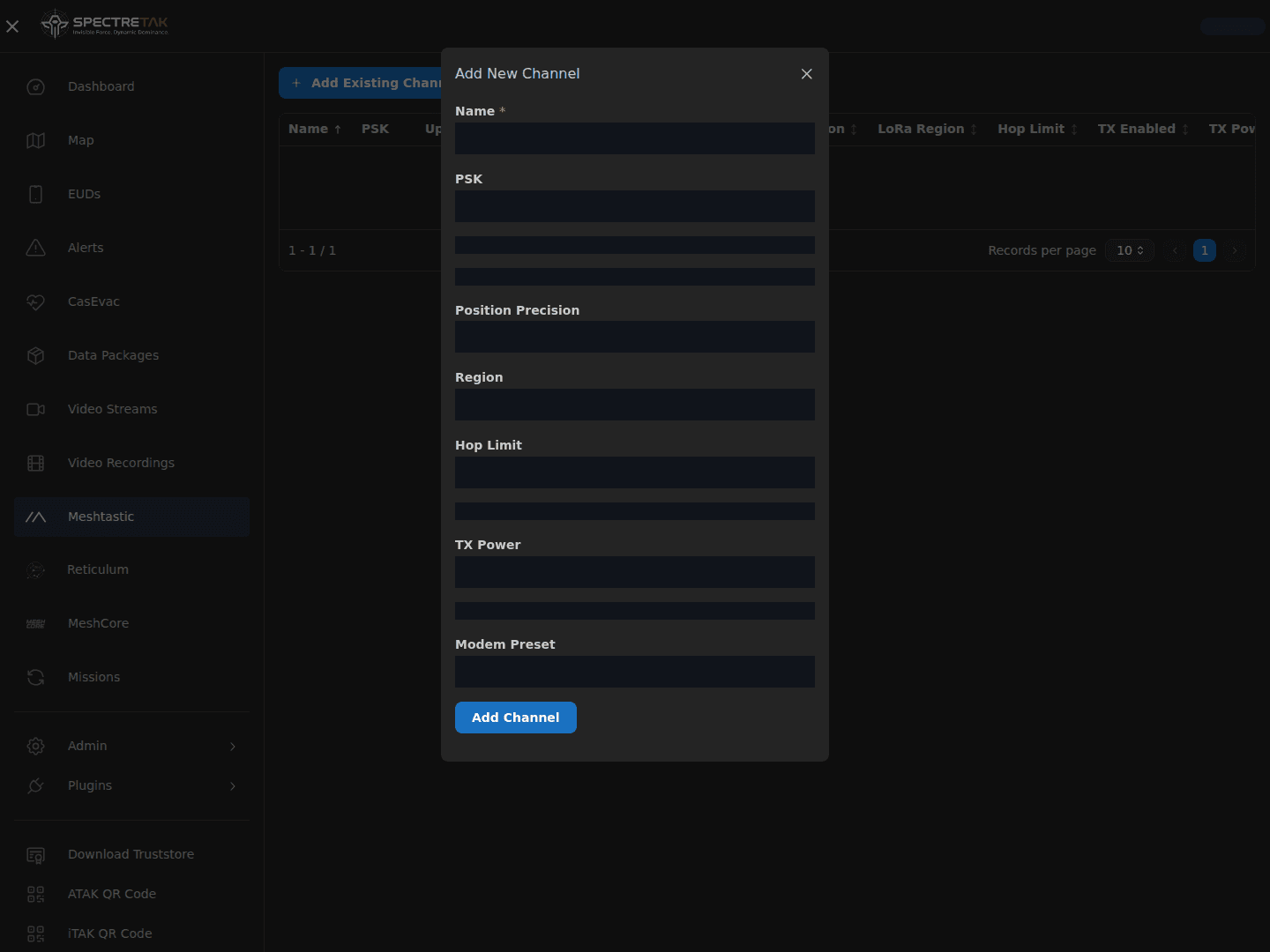The image size is (1270, 952).
Task: Go to previous page with the left chevron
Action: point(1175,250)
